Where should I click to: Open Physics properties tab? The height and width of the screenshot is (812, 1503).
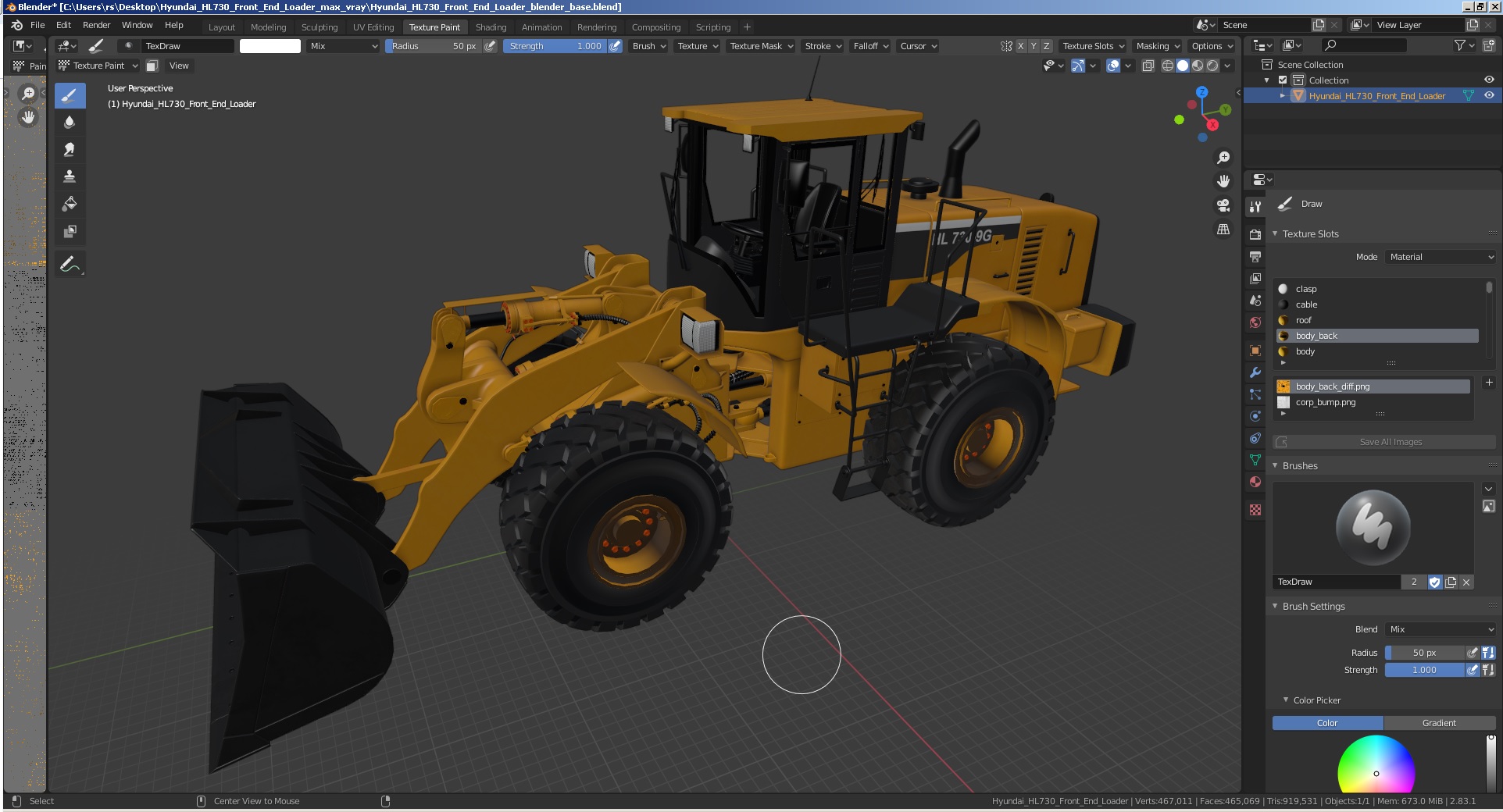coord(1255,416)
